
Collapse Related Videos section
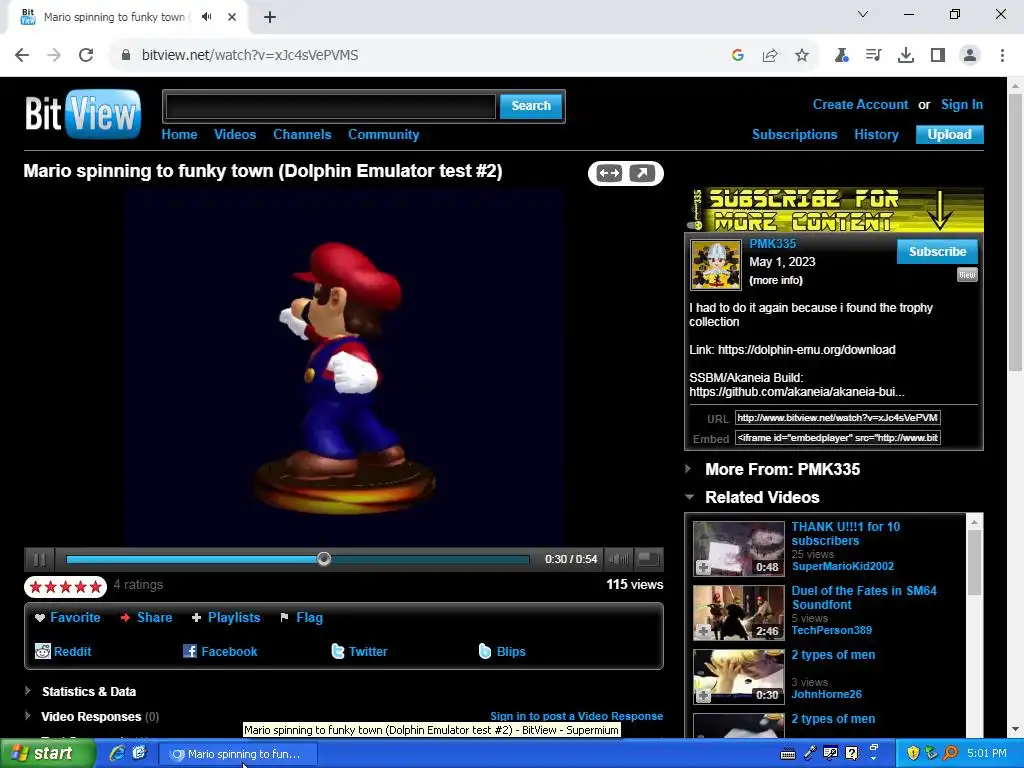[x=689, y=497]
